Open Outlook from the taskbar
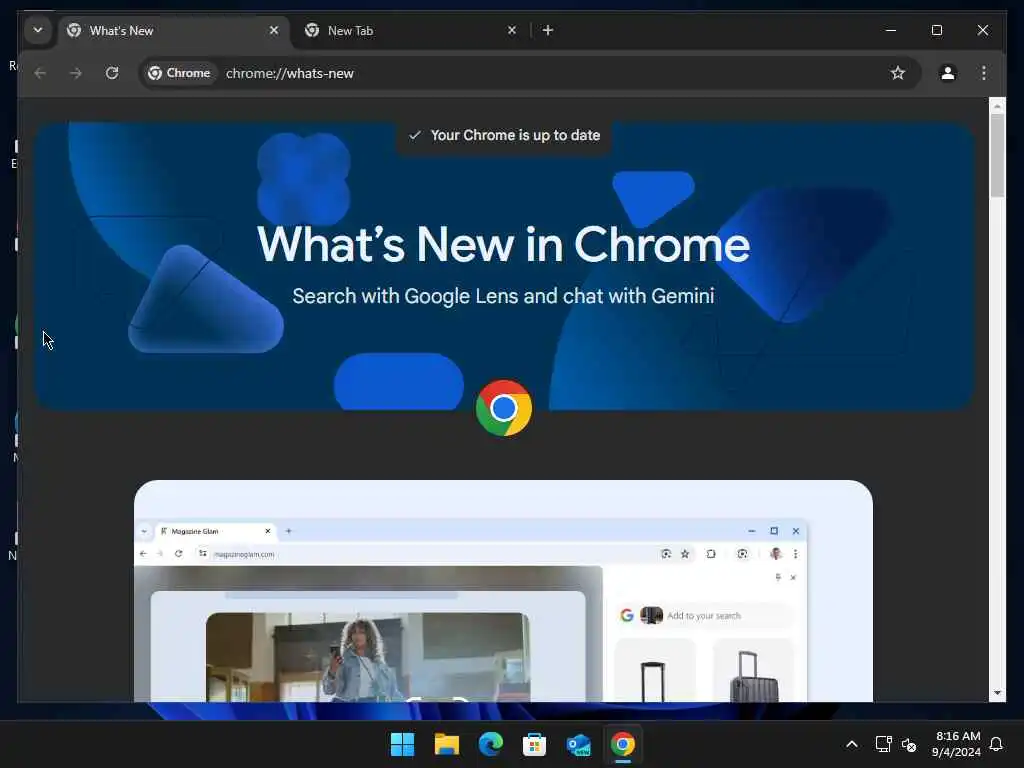The width and height of the screenshot is (1024, 768). pyautogui.click(x=579, y=744)
